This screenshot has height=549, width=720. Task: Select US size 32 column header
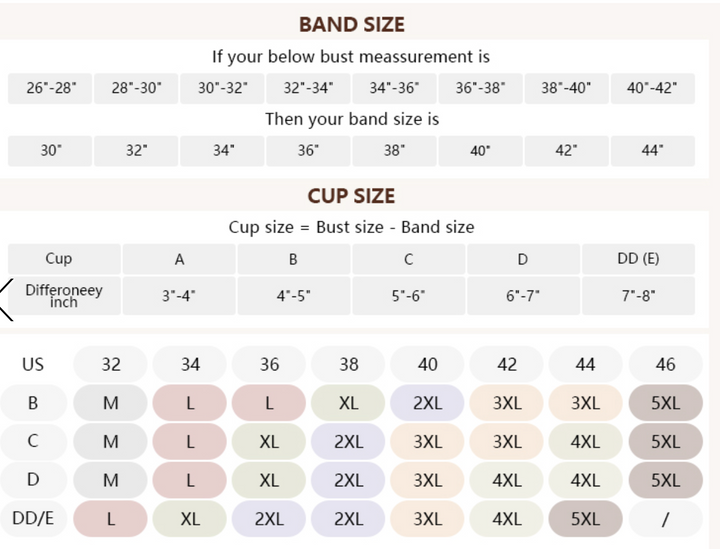click(111, 364)
